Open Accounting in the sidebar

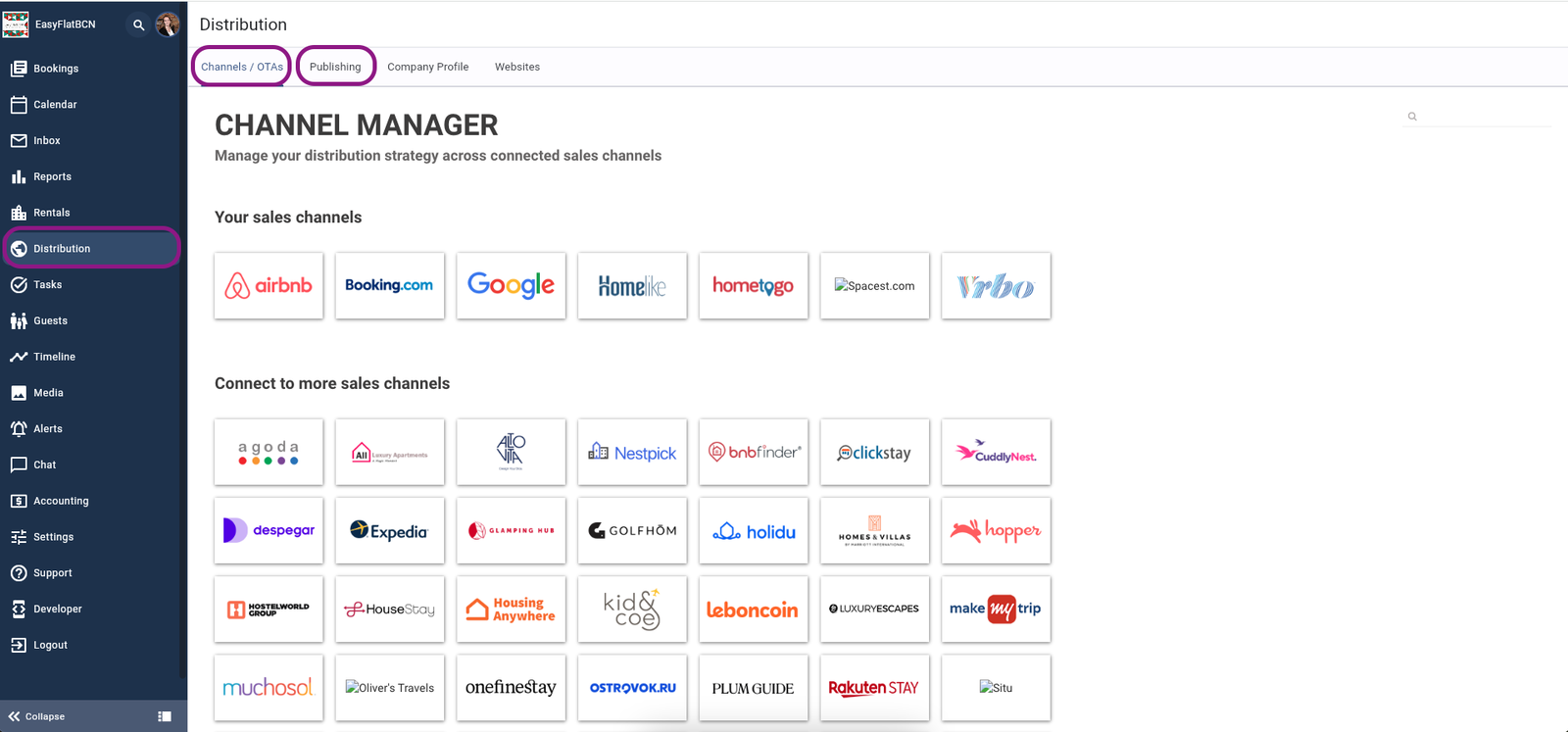(x=61, y=501)
